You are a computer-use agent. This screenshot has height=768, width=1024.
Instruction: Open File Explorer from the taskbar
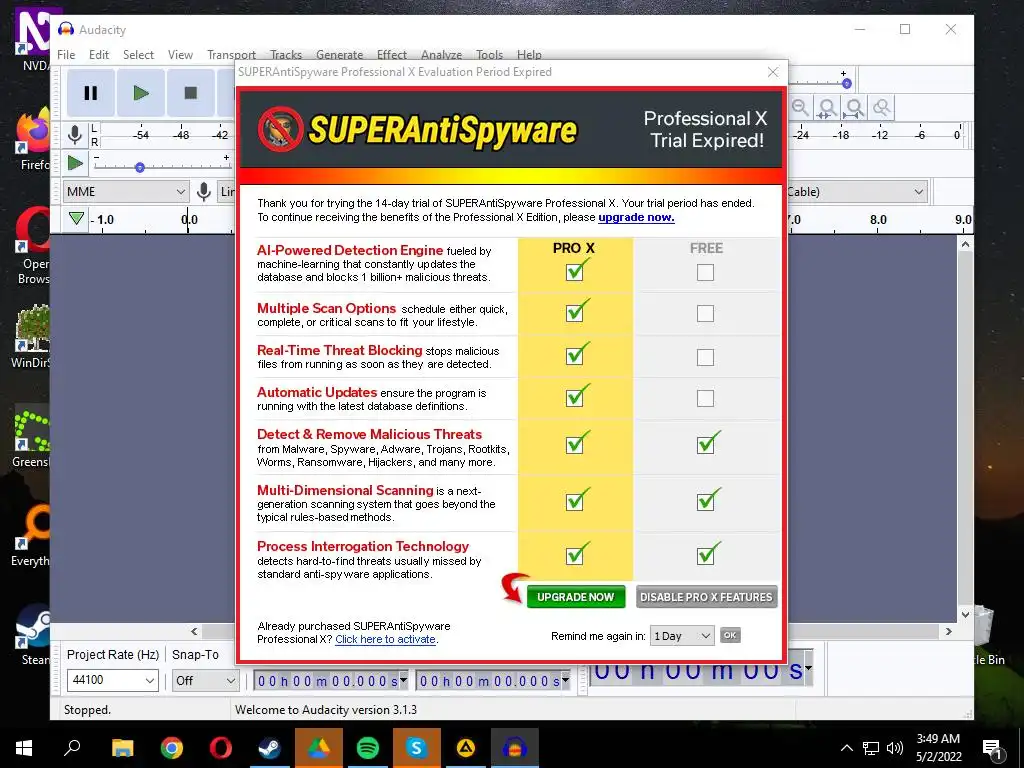122,748
